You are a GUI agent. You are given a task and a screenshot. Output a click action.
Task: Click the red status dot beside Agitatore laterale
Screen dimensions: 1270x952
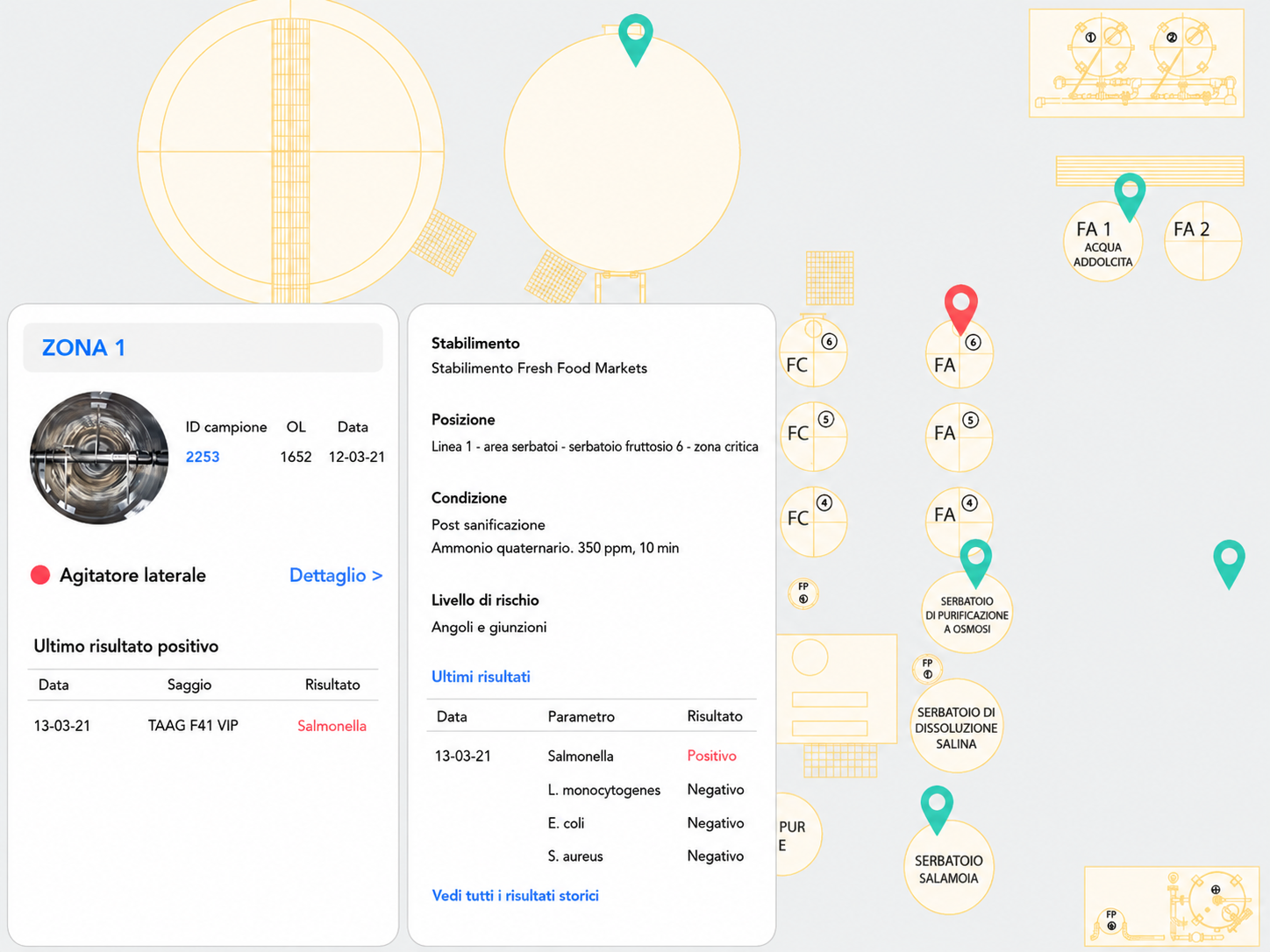40,575
